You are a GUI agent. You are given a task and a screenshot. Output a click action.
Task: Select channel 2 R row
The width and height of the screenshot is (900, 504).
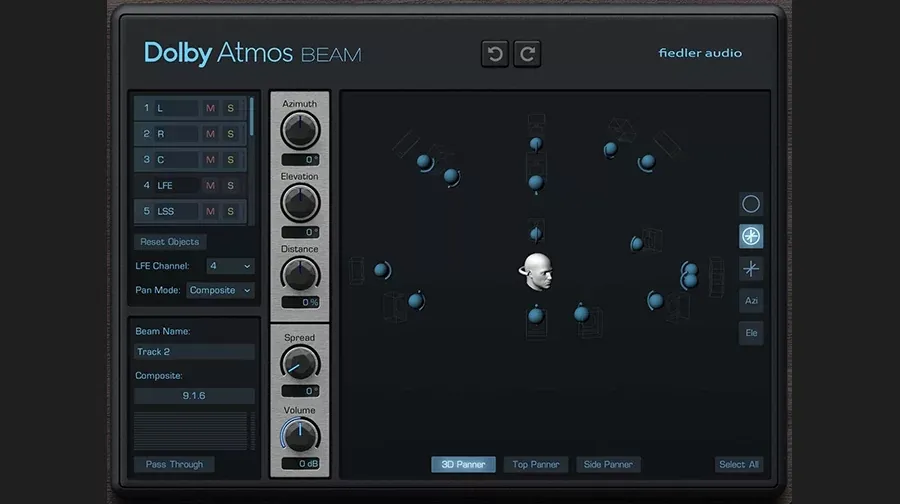(x=190, y=134)
